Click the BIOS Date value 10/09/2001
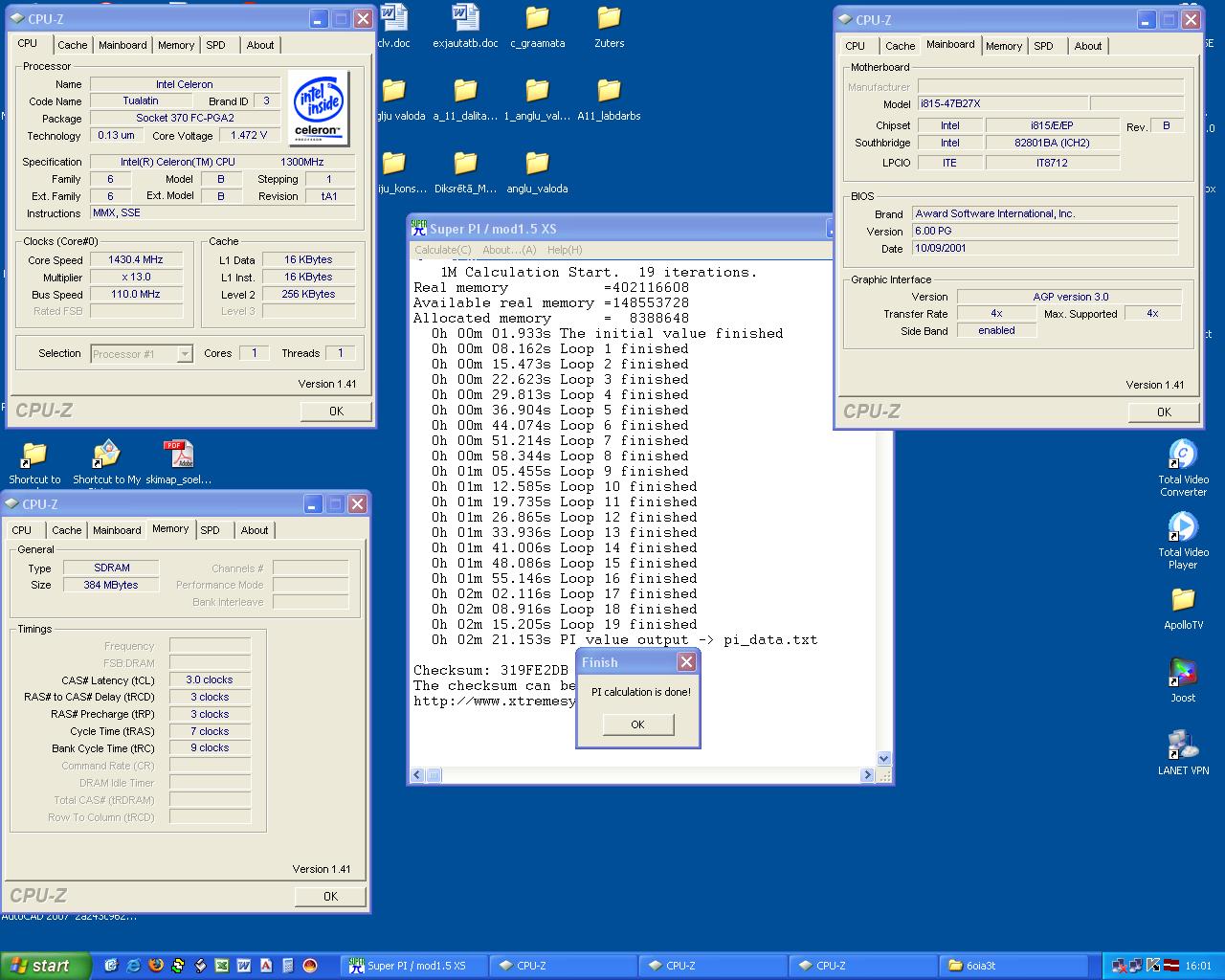 1045,248
